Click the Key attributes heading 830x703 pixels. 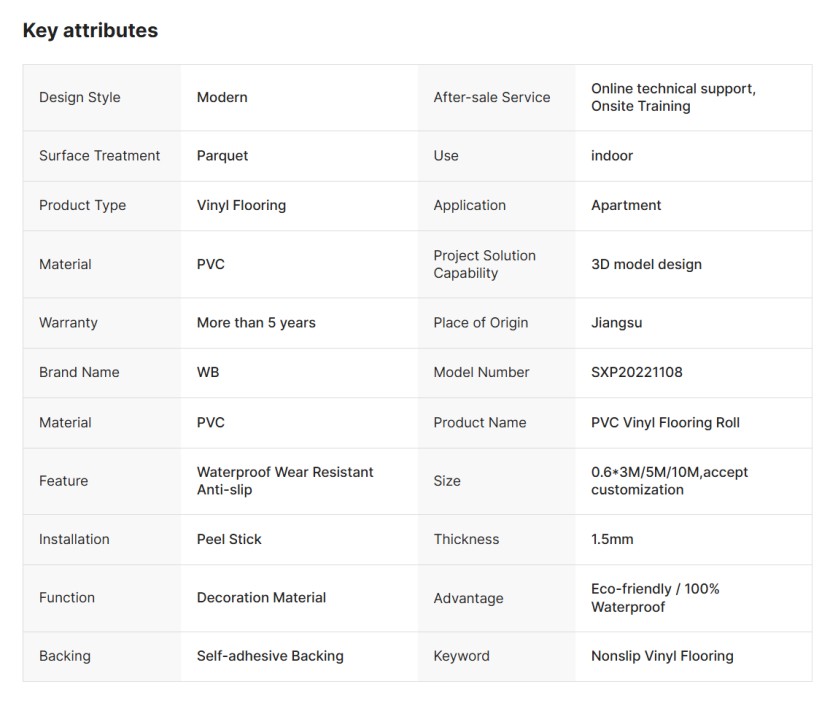90,30
